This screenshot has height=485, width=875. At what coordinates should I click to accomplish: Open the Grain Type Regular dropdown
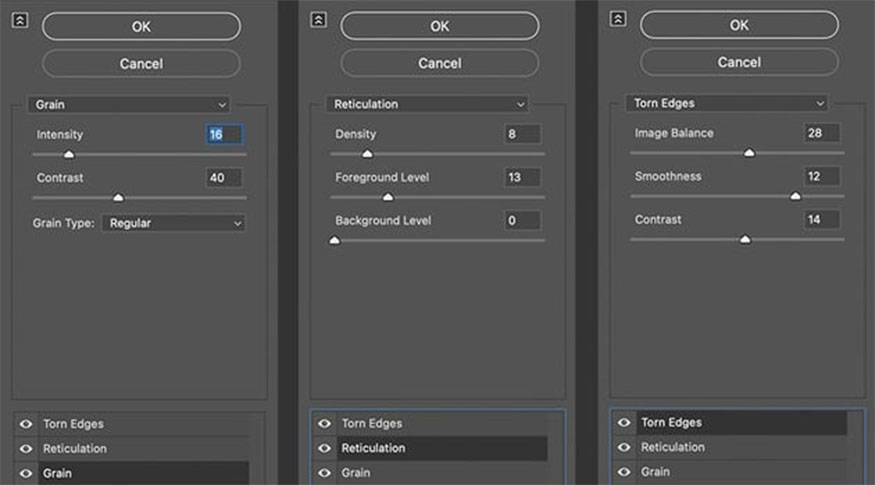(x=174, y=223)
